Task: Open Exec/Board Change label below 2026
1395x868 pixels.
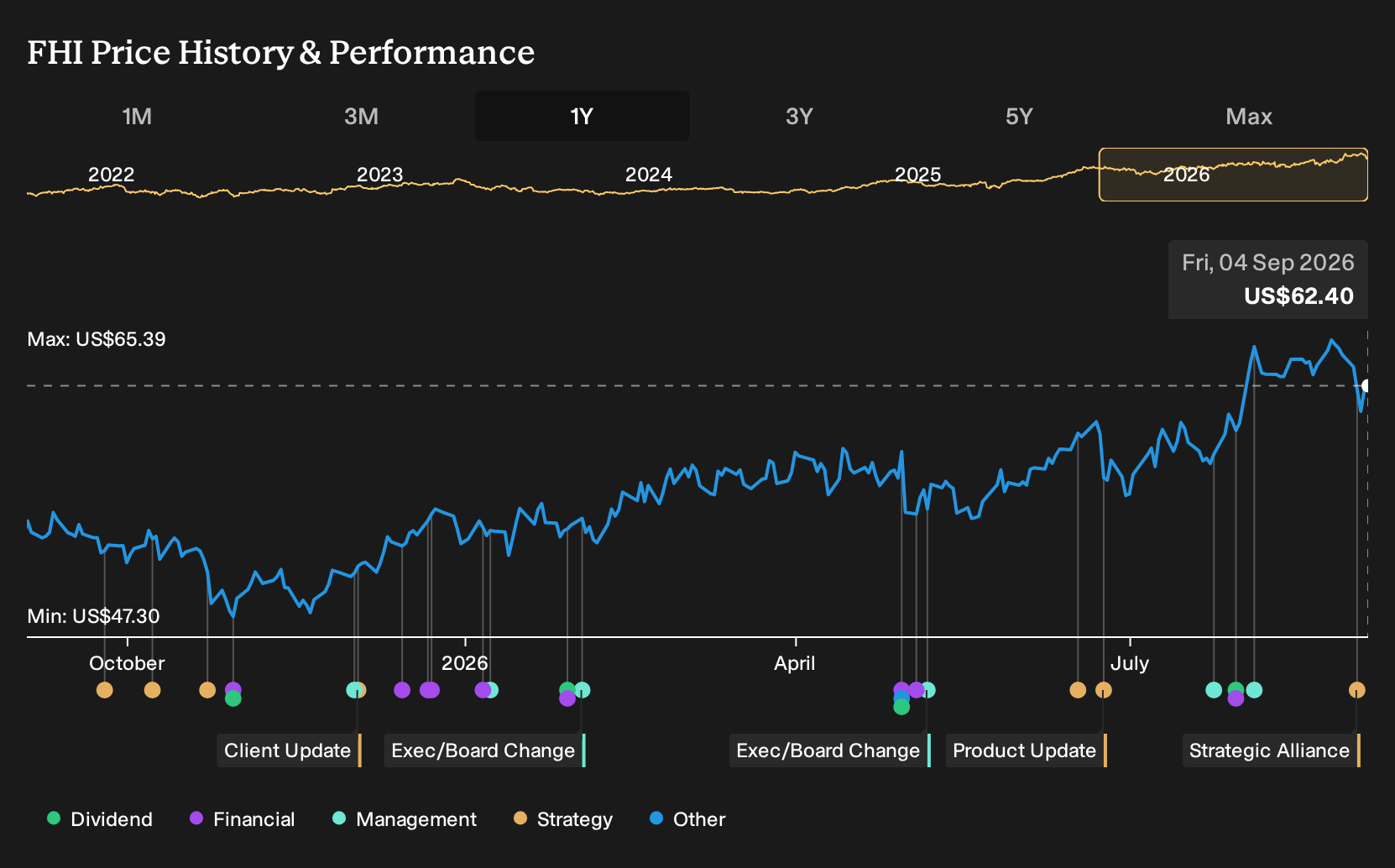Action: [x=485, y=750]
